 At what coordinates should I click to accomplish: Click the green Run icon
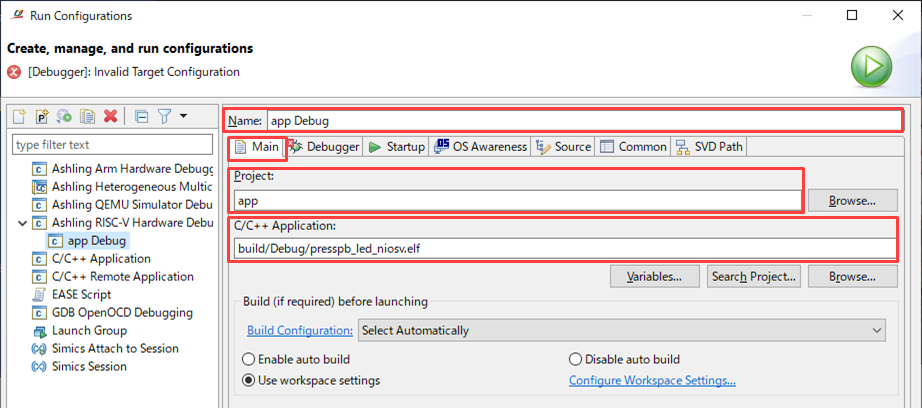[x=871, y=66]
